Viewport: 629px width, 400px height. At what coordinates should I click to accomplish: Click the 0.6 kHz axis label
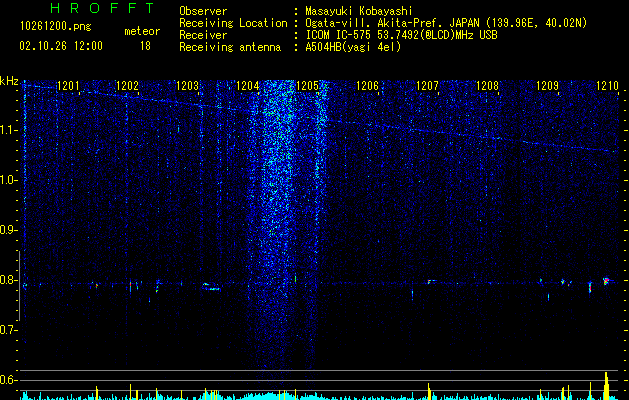coord(9,380)
